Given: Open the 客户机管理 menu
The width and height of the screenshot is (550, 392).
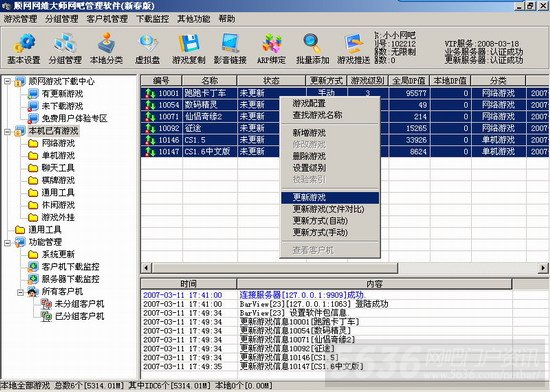Looking at the screenshot, I should tap(107, 19).
